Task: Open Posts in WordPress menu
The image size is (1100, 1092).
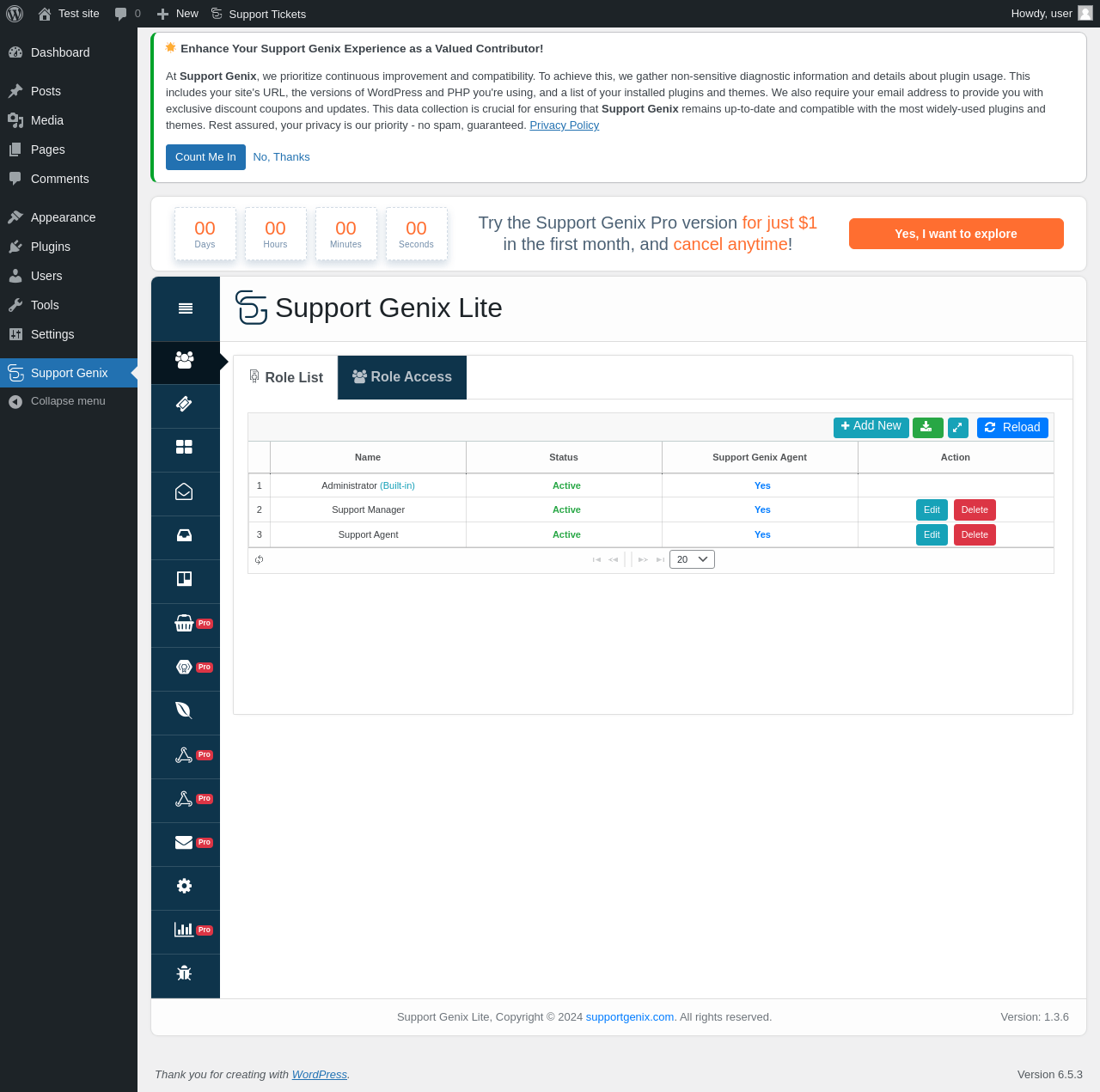Action: coord(69,91)
